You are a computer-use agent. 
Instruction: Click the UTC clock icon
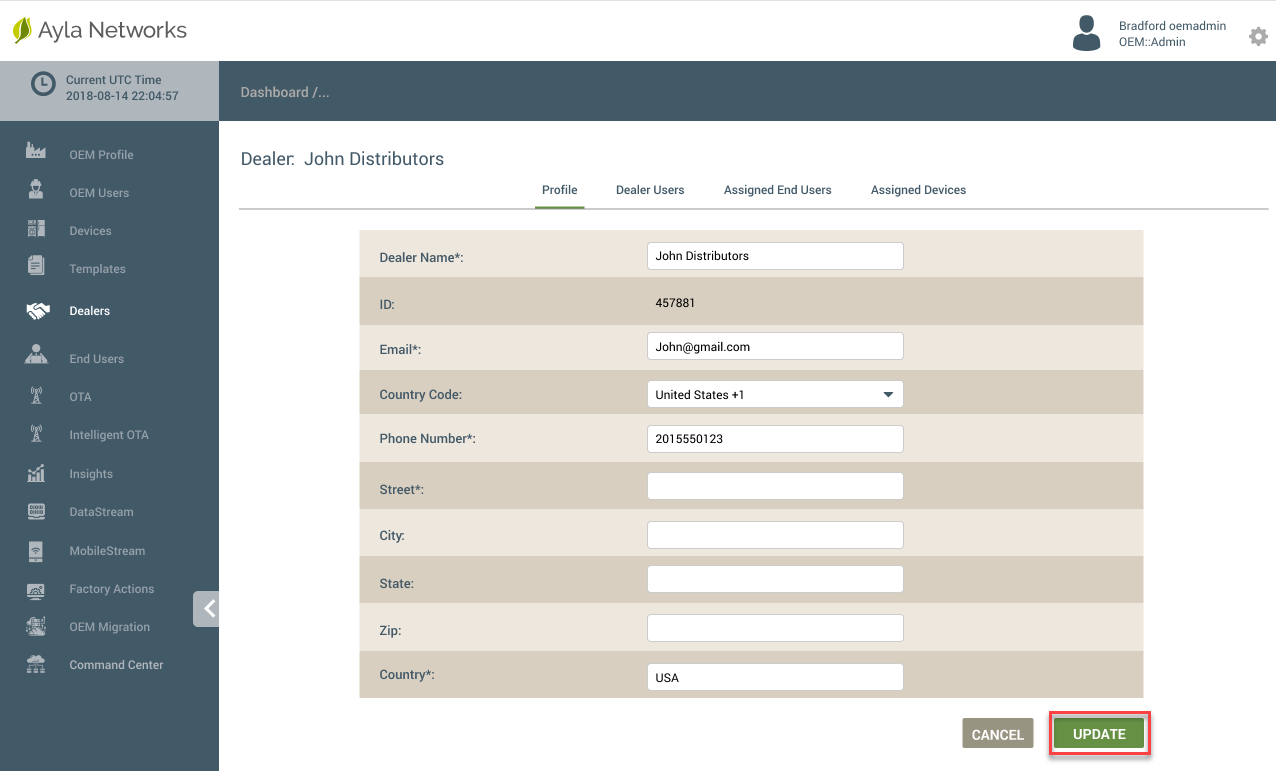43,84
